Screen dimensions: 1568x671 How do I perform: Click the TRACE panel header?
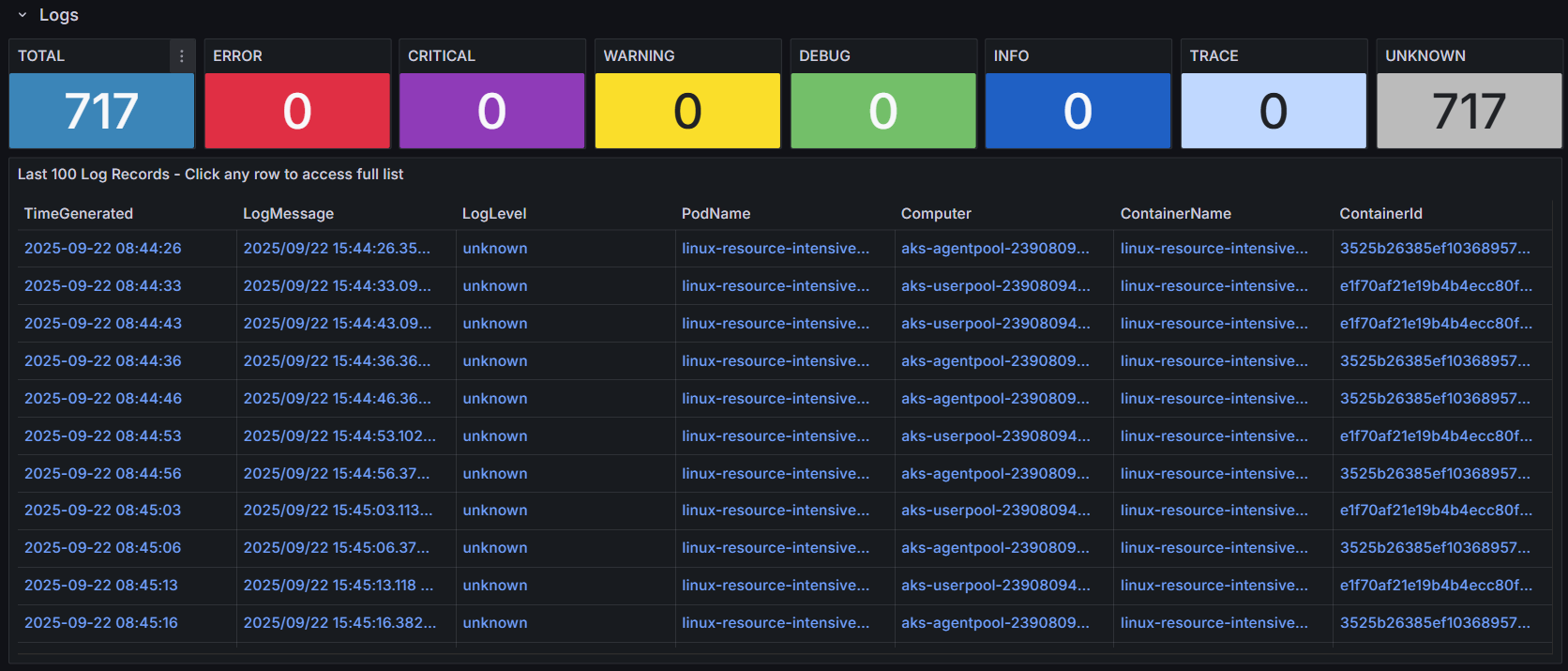coord(1214,56)
